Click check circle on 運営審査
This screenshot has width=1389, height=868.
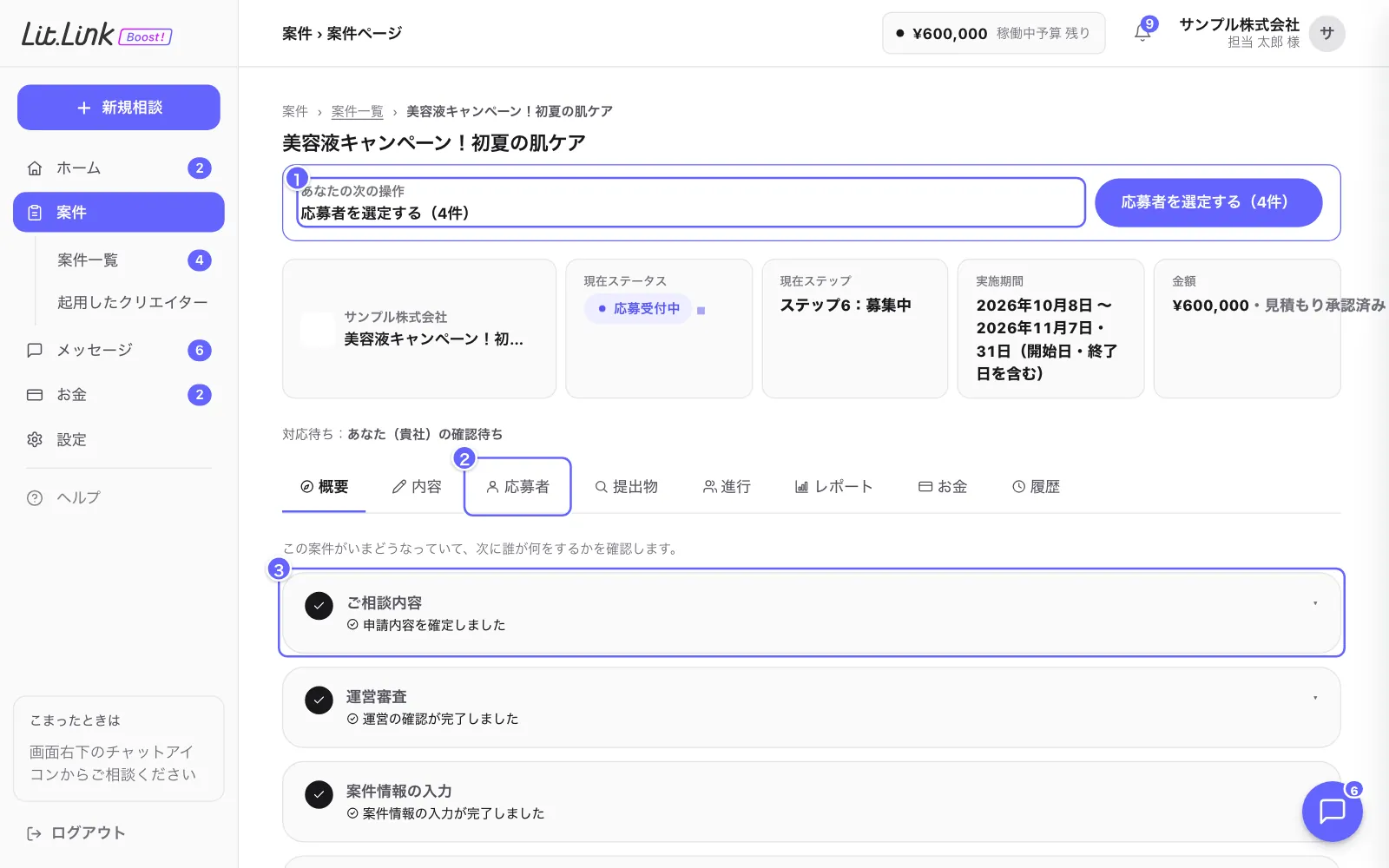tap(319, 700)
